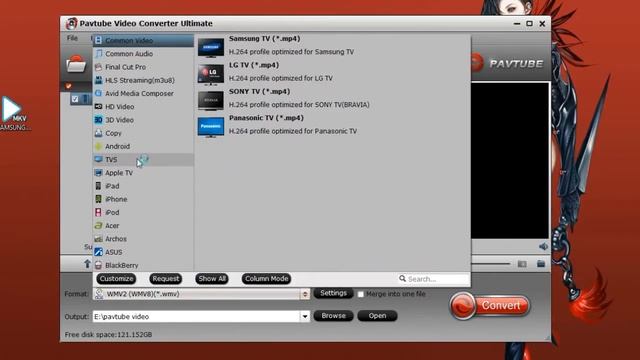Toggle Merge into one file checkbox
Image resolution: width=640 pixels, height=360 pixels.
click(360, 294)
